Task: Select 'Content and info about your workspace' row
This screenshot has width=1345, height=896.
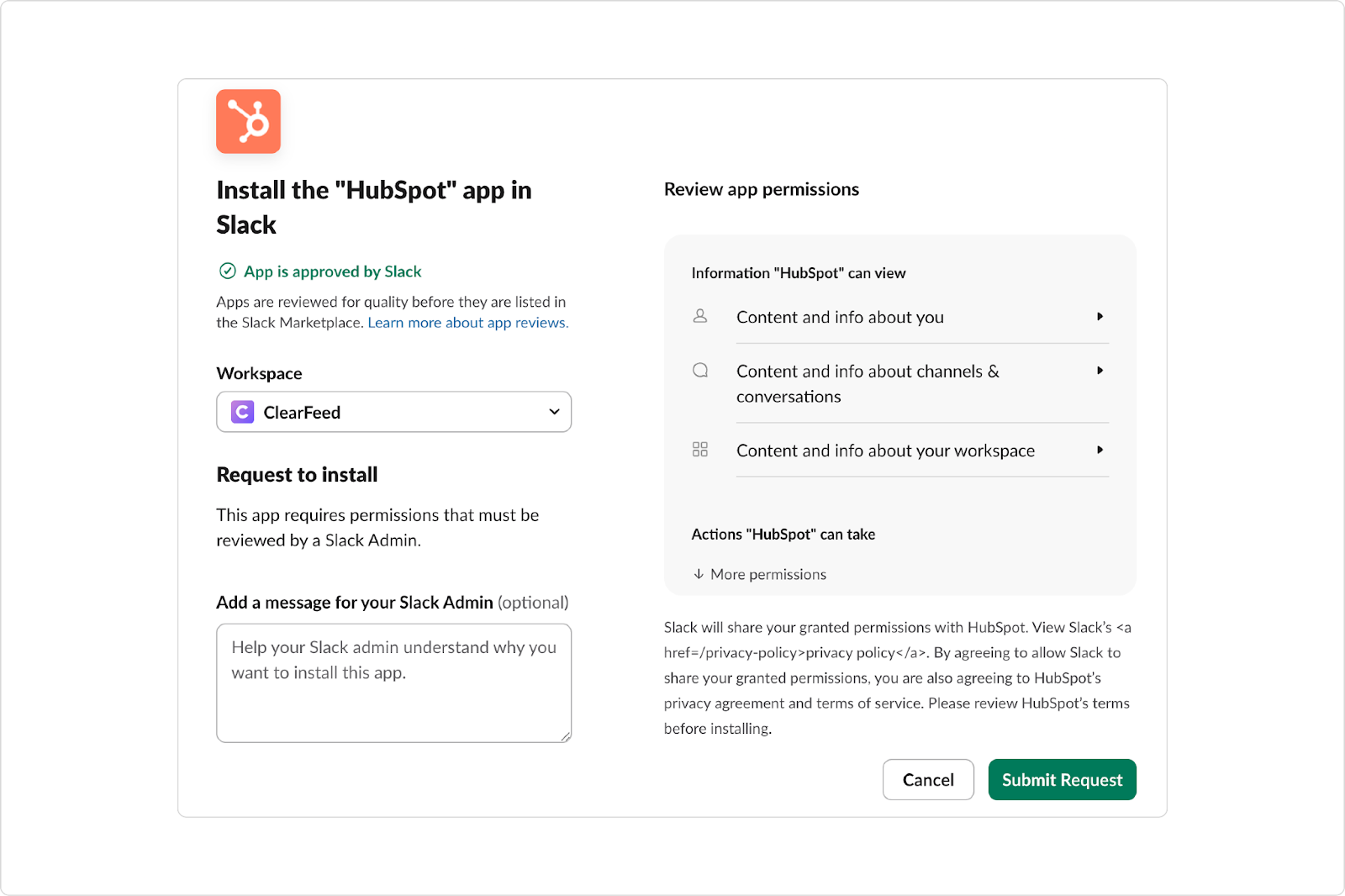Action: point(885,451)
